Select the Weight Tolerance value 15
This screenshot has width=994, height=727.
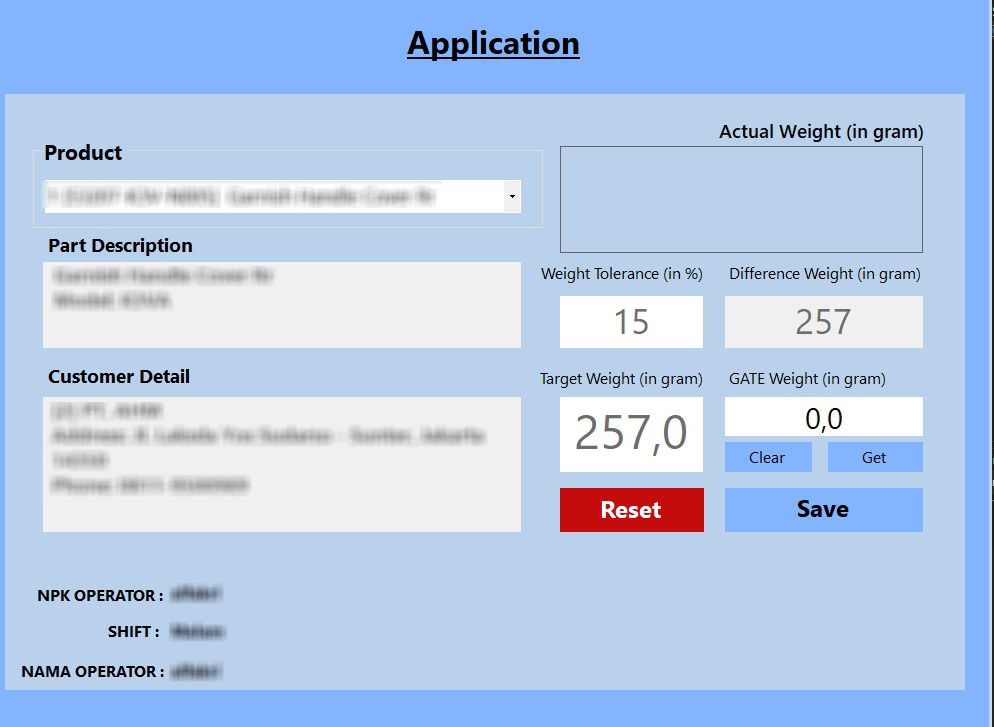tap(631, 321)
